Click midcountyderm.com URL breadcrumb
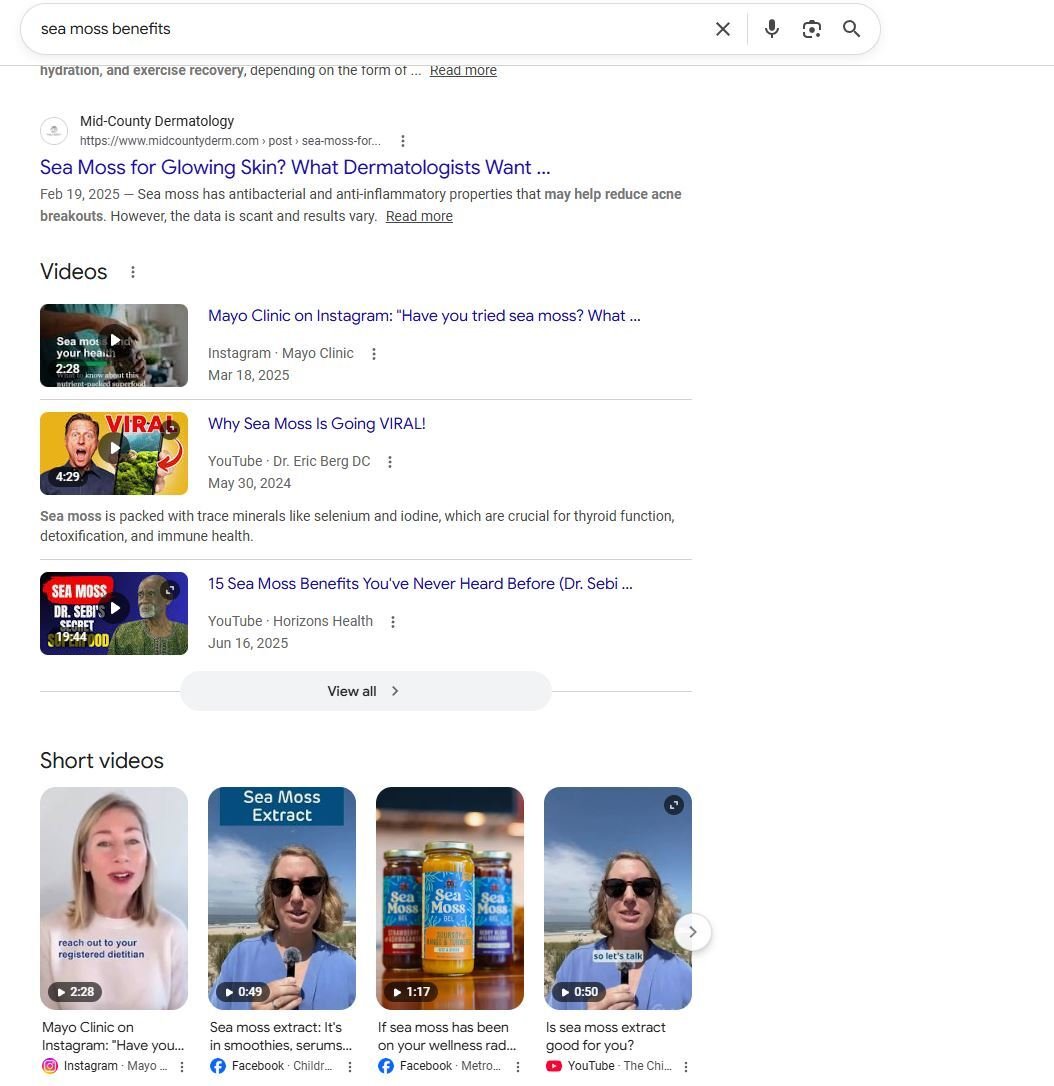 (x=230, y=141)
